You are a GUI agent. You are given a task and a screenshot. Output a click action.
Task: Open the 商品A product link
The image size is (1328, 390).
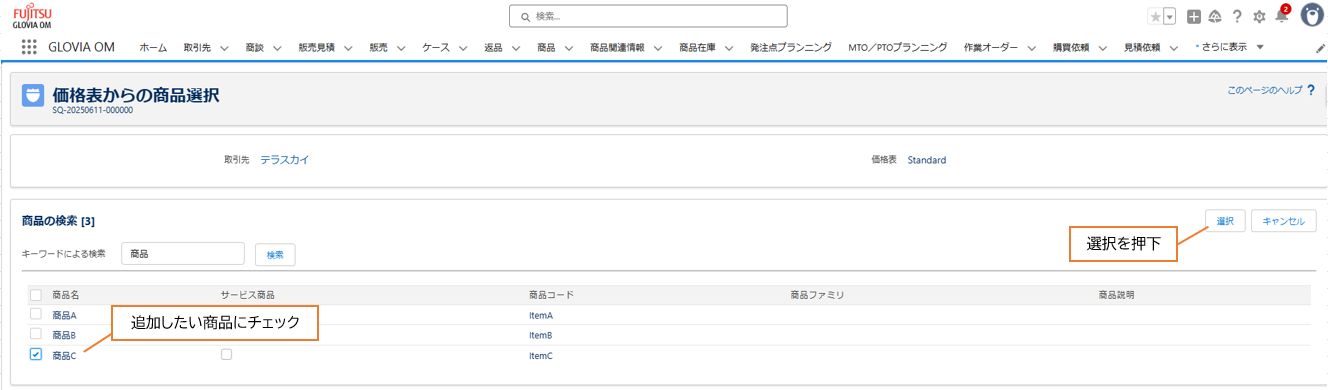click(x=65, y=315)
